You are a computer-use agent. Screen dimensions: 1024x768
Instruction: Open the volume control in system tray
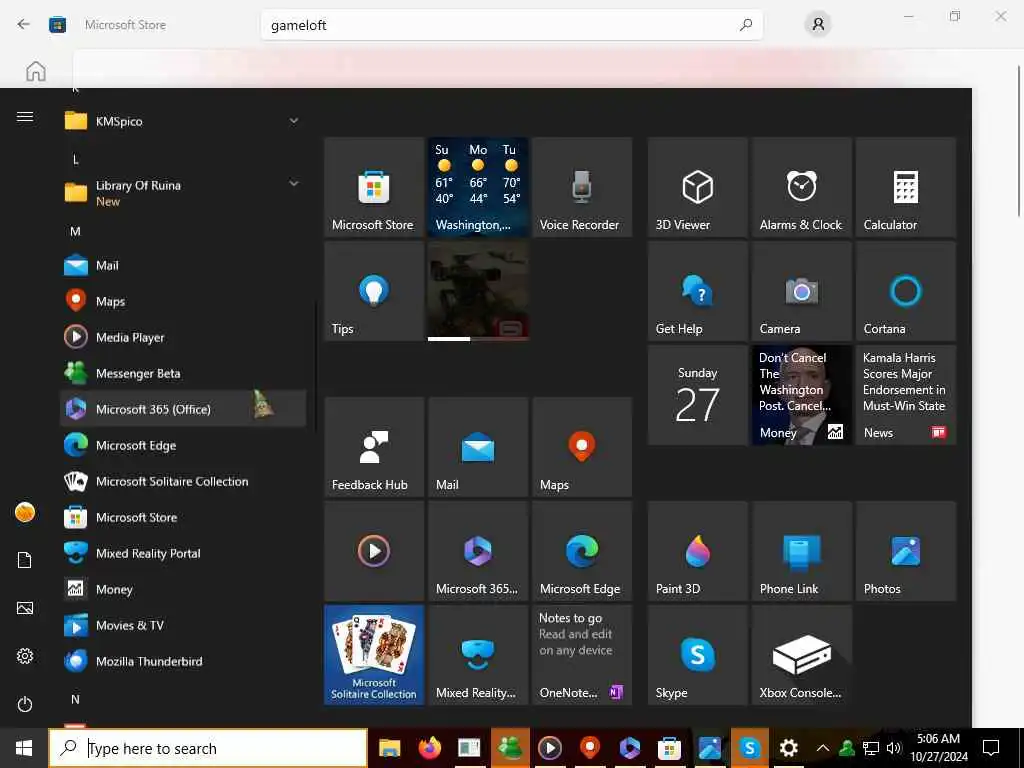coord(894,748)
